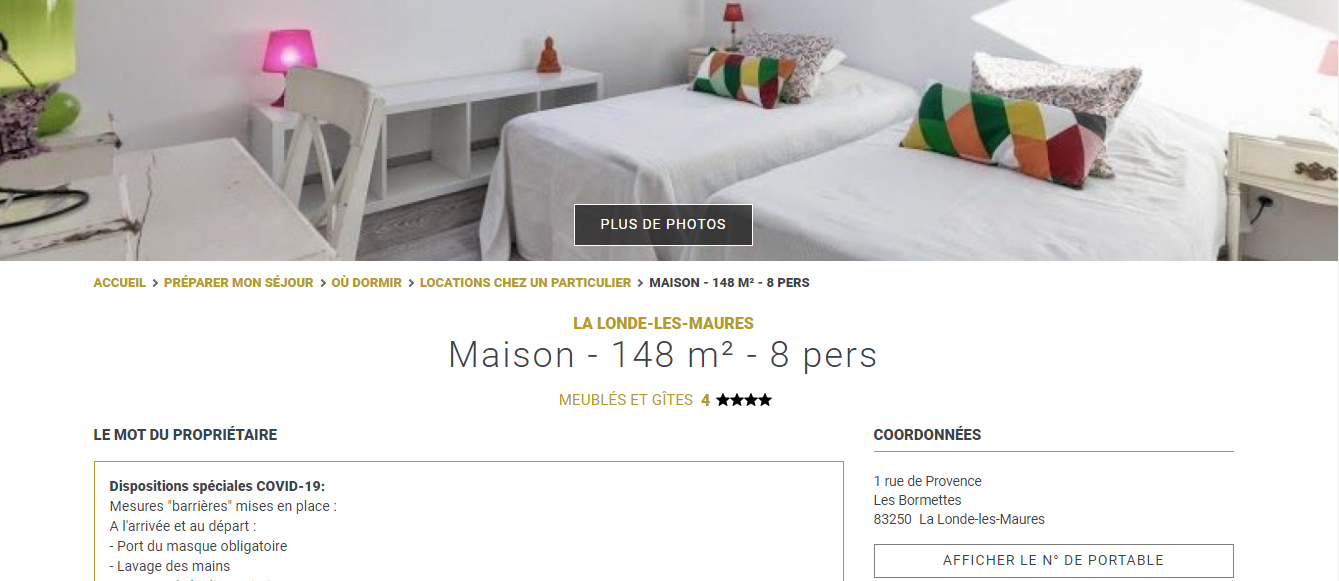The width and height of the screenshot is (1339, 581).
Task: Open LOCATIONS CHEZ UN PARTICULIER breadcrumb link
Action: click(x=525, y=283)
